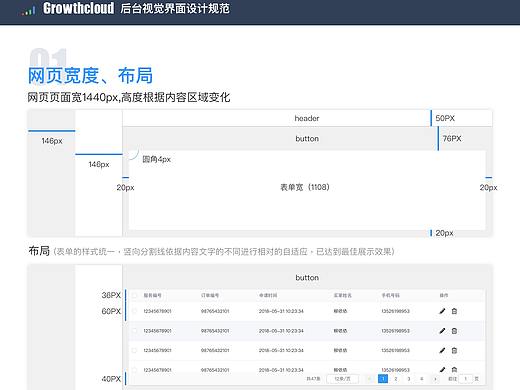Screen dimensions: 520x390
Task: Select the highlighted page 1 in the pagination
Action: [x=383, y=379]
